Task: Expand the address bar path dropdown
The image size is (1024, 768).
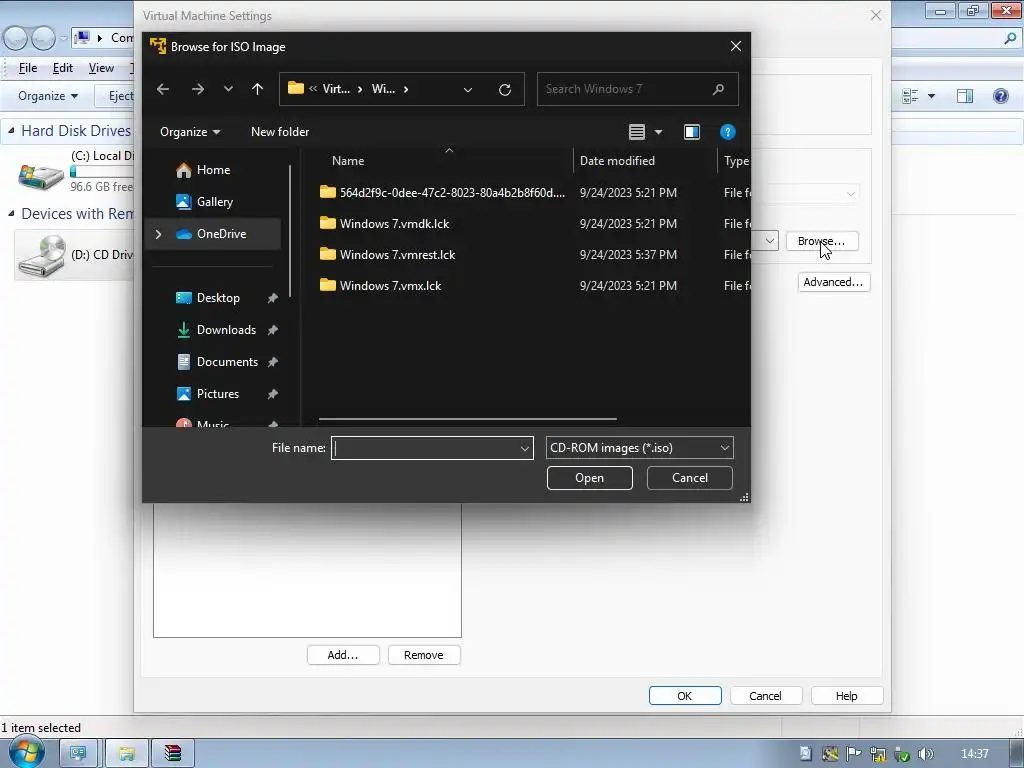Action: 468,89
